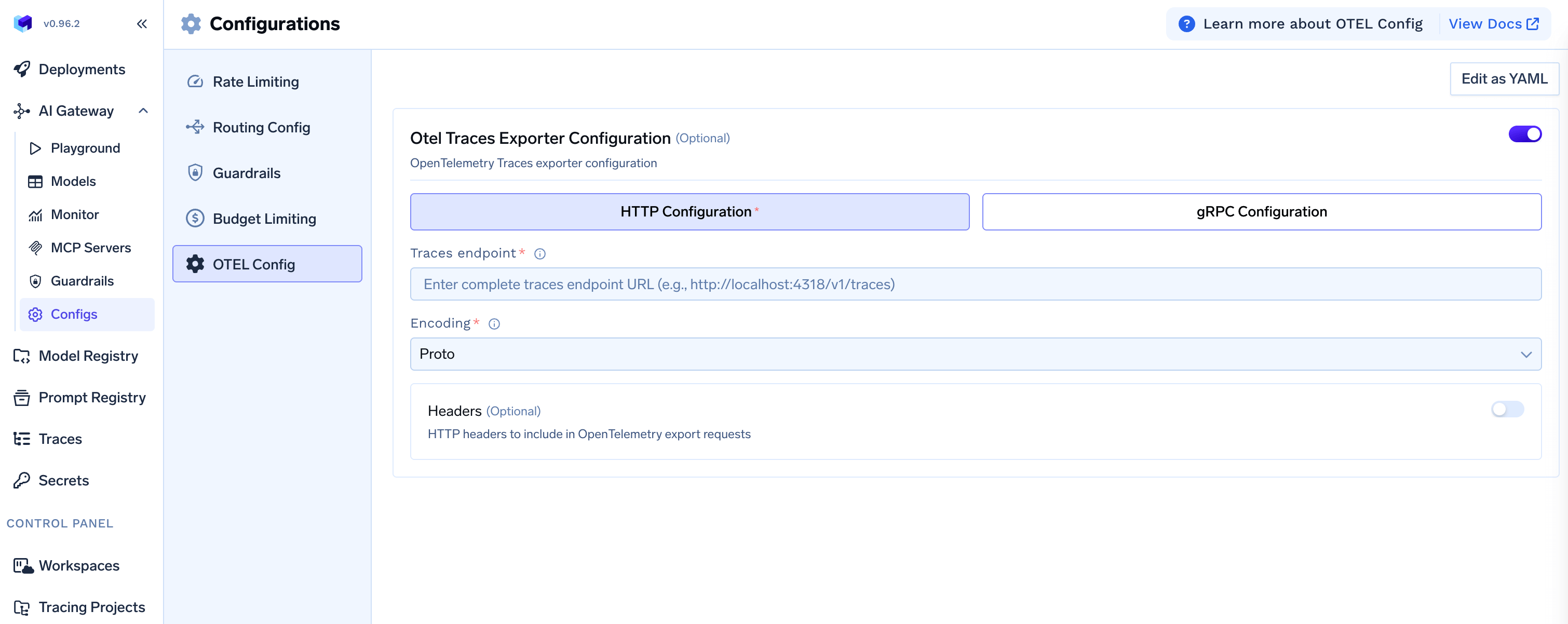Click the Deployments rocket icon
The image size is (1568, 624).
[x=22, y=70]
